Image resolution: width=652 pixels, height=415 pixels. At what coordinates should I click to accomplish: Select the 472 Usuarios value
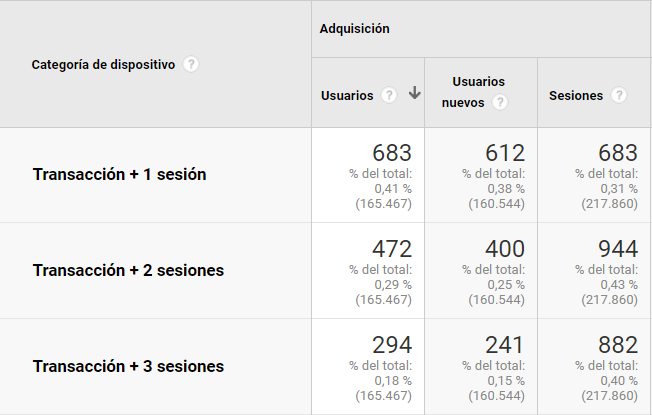tap(392, 249)
